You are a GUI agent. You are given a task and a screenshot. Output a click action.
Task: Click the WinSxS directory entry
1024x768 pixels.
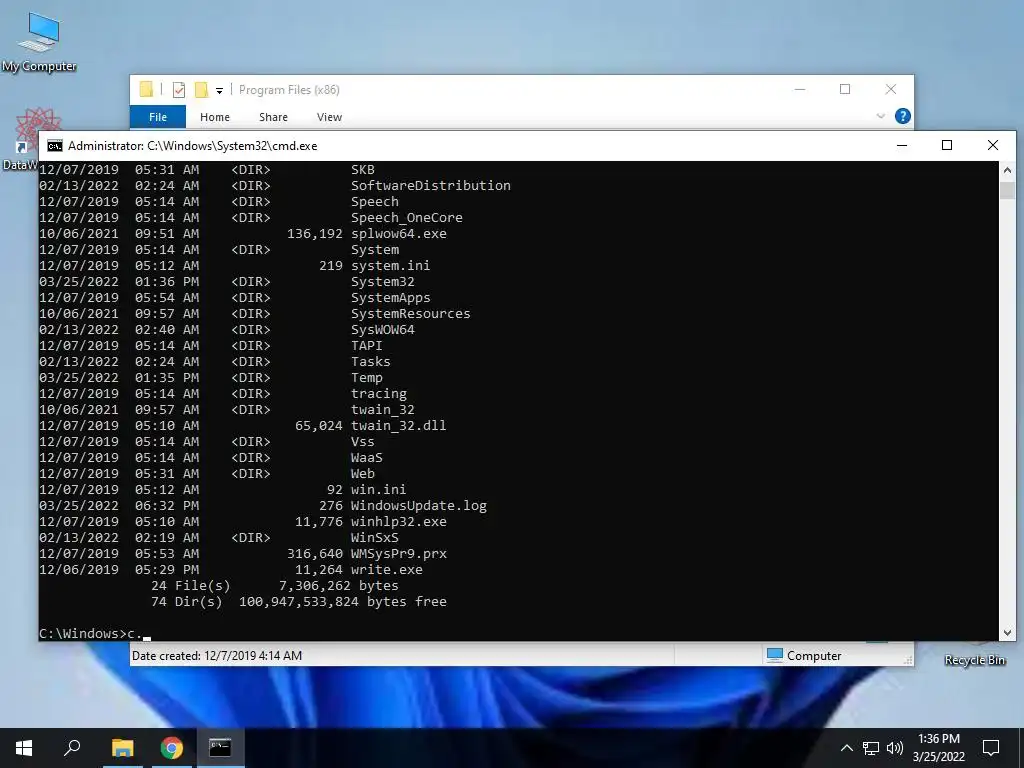click(x=374, y=537)
